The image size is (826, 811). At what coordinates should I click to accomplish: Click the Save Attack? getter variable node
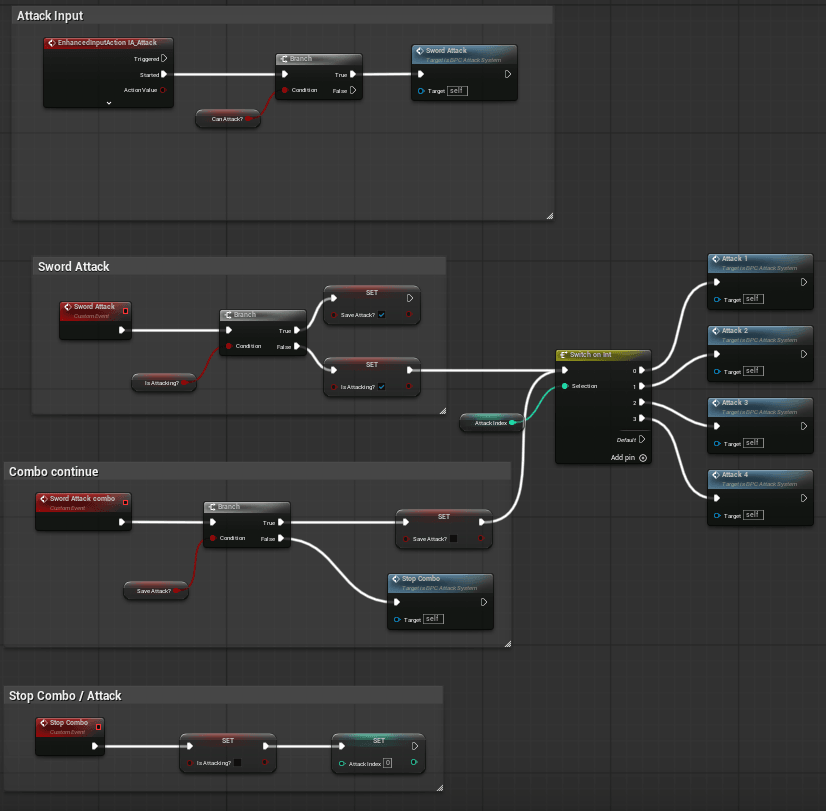(156, 591)
